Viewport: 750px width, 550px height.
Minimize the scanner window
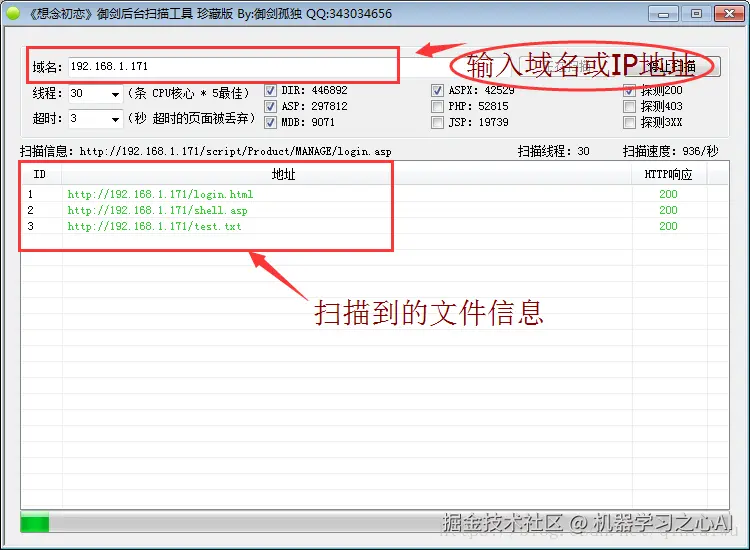click(663, 13)
